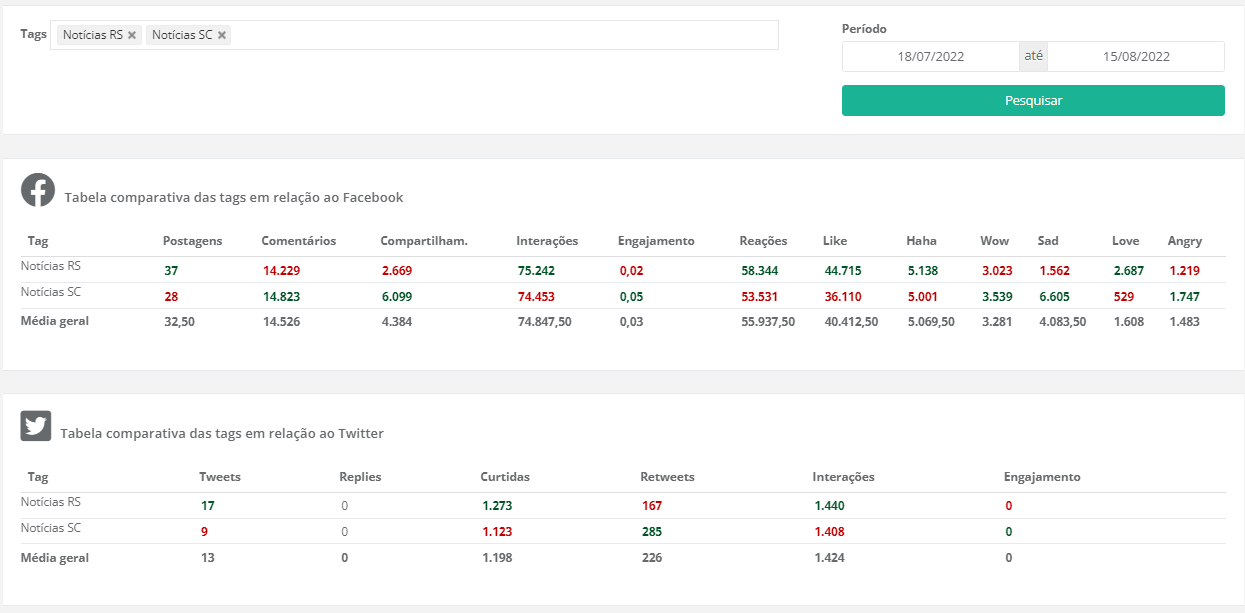This screenshot has height=613, width=1245.
Task: Click the Pesquisar button
Action: tap(1033, 101)
